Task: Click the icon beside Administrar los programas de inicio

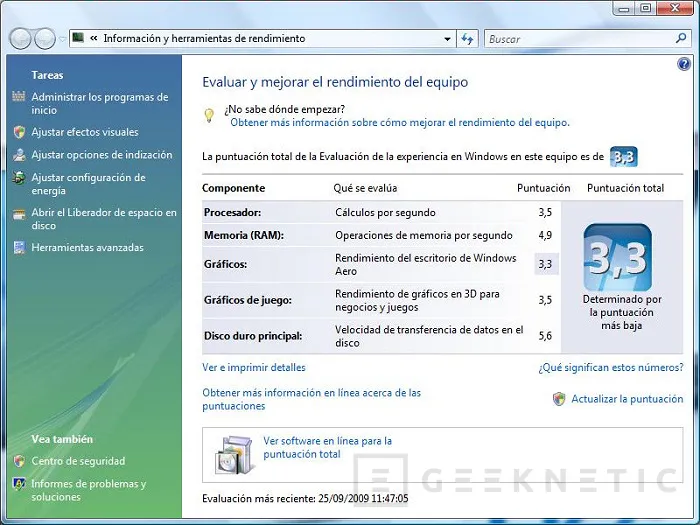Action: pyautogui.click(x=19, y=96)
